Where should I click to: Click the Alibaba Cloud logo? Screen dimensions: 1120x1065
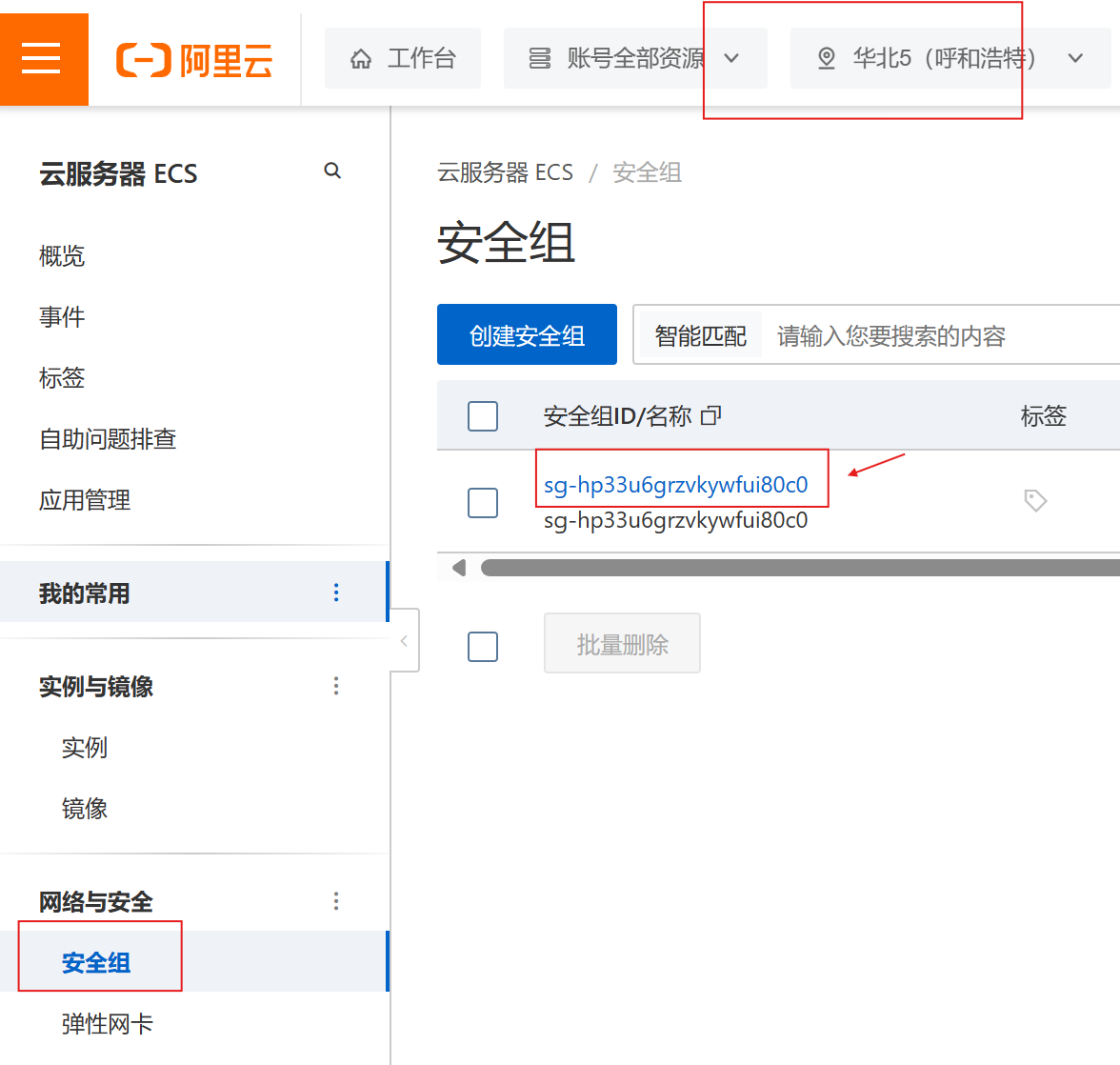[194, 59]
